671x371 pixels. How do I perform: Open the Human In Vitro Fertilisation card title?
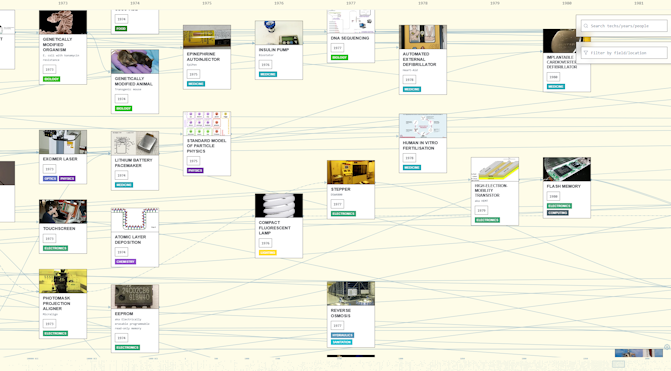420,145
